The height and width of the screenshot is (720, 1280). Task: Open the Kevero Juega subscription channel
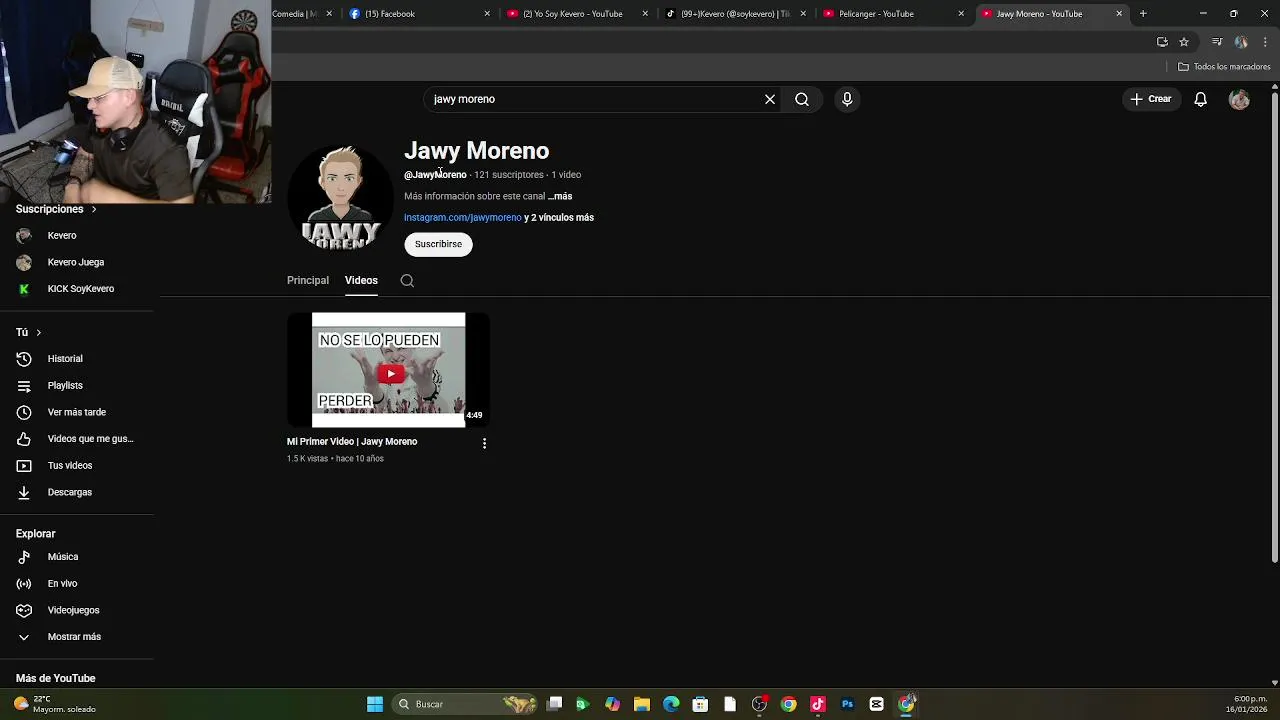76,262
